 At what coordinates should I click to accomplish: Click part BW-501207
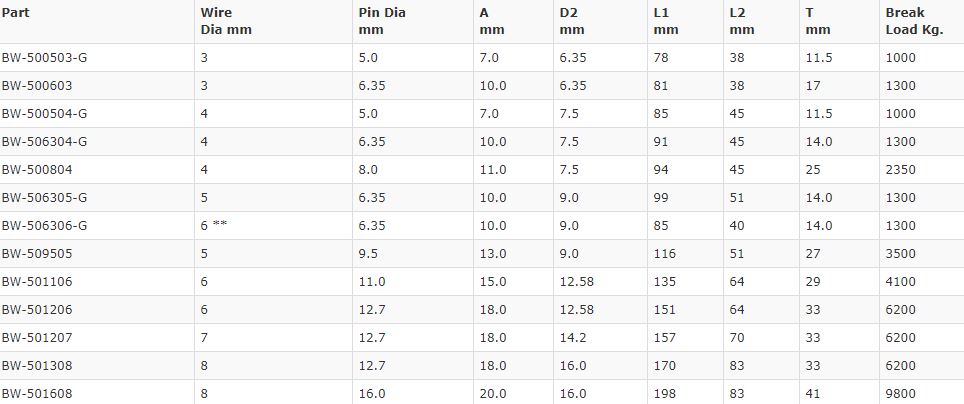click(37, 338)
